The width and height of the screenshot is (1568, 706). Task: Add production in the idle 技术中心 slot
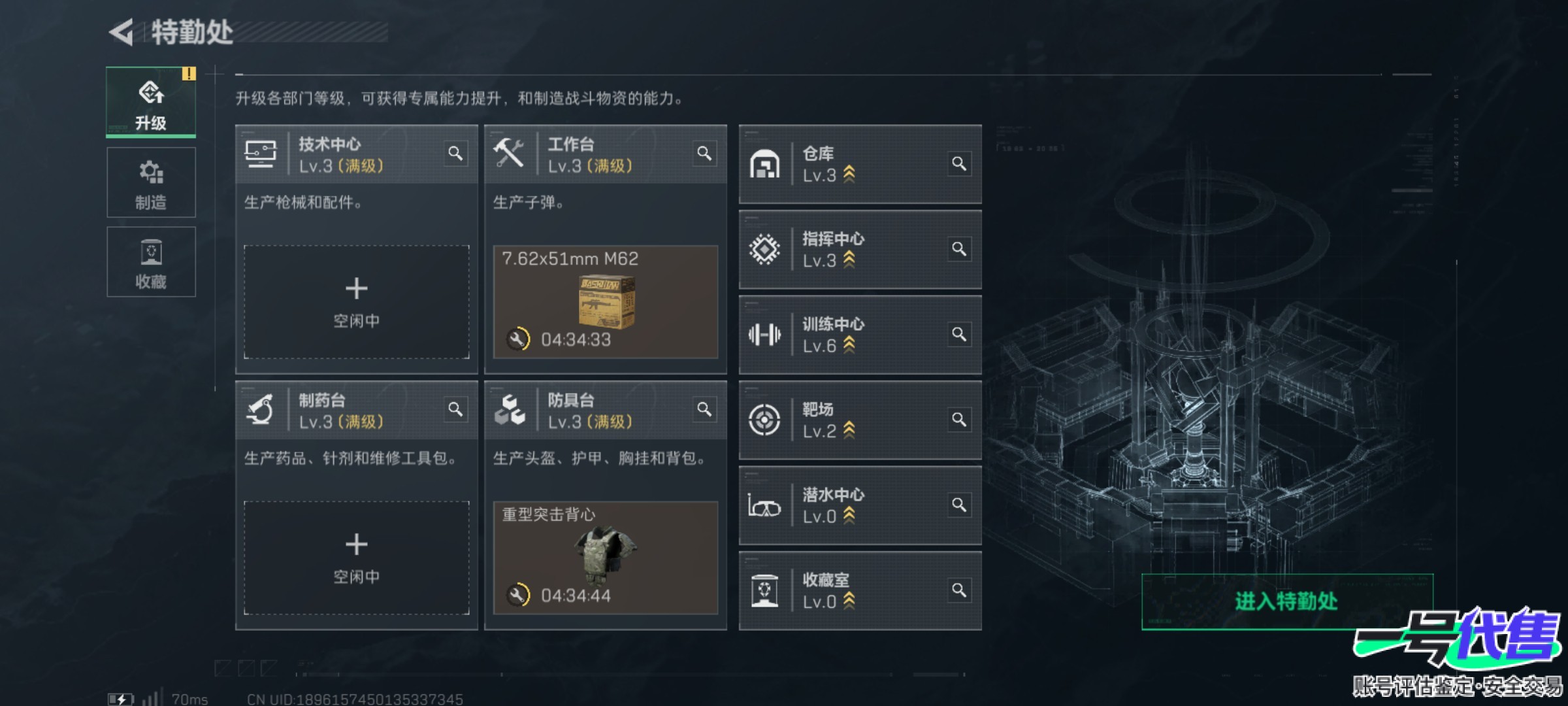click(x=357, y=302)
